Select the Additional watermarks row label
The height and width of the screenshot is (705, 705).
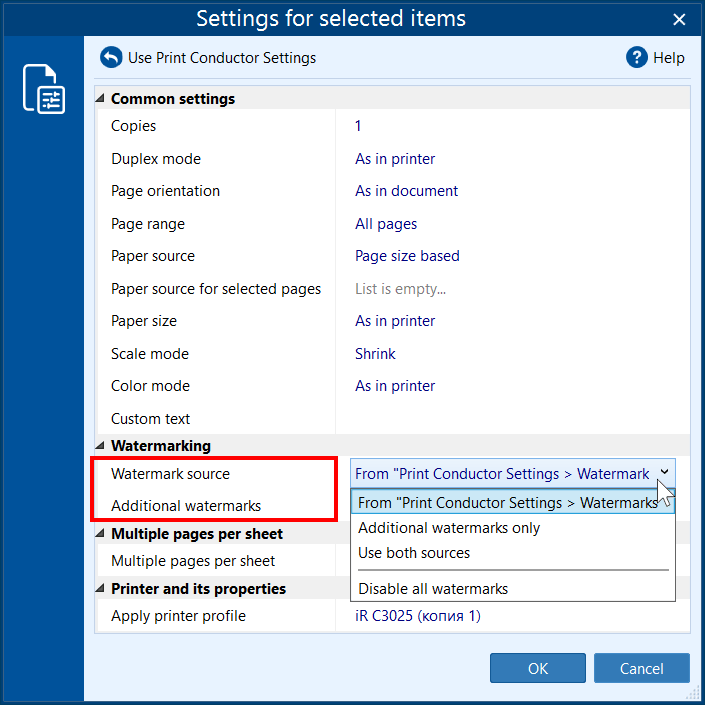coord(186,506)
